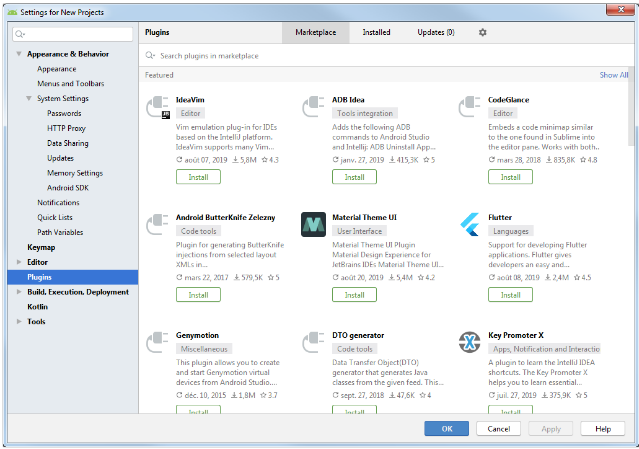
Task: Expand the Build, Execution, Deployment section
Action: [19, 292]
